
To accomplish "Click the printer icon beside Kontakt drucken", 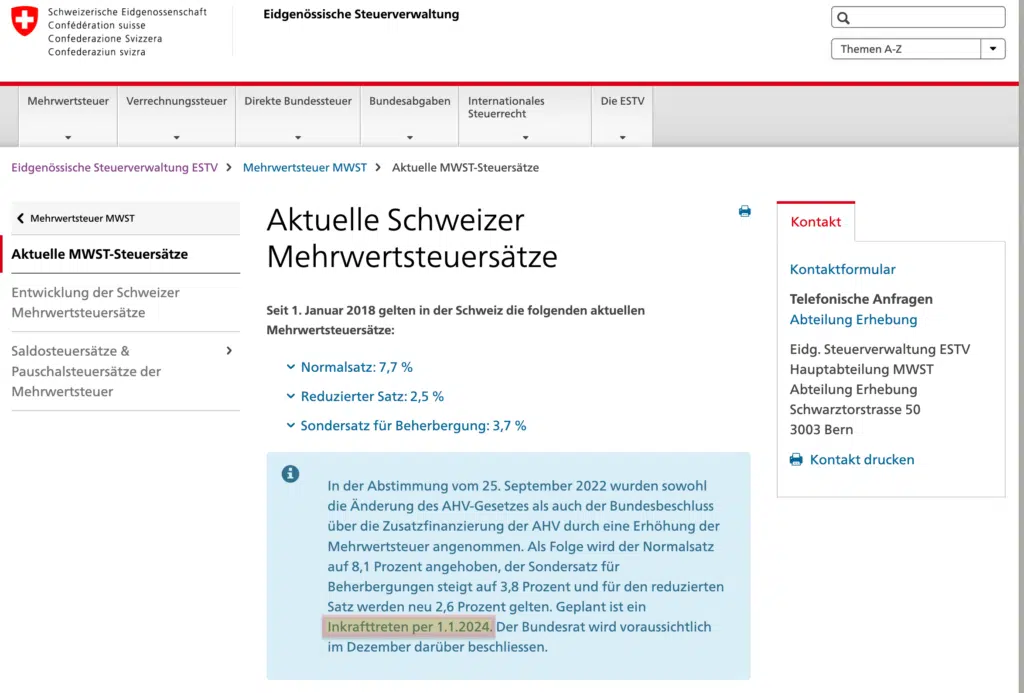I will pyautogui.click(x=796, y=459).
